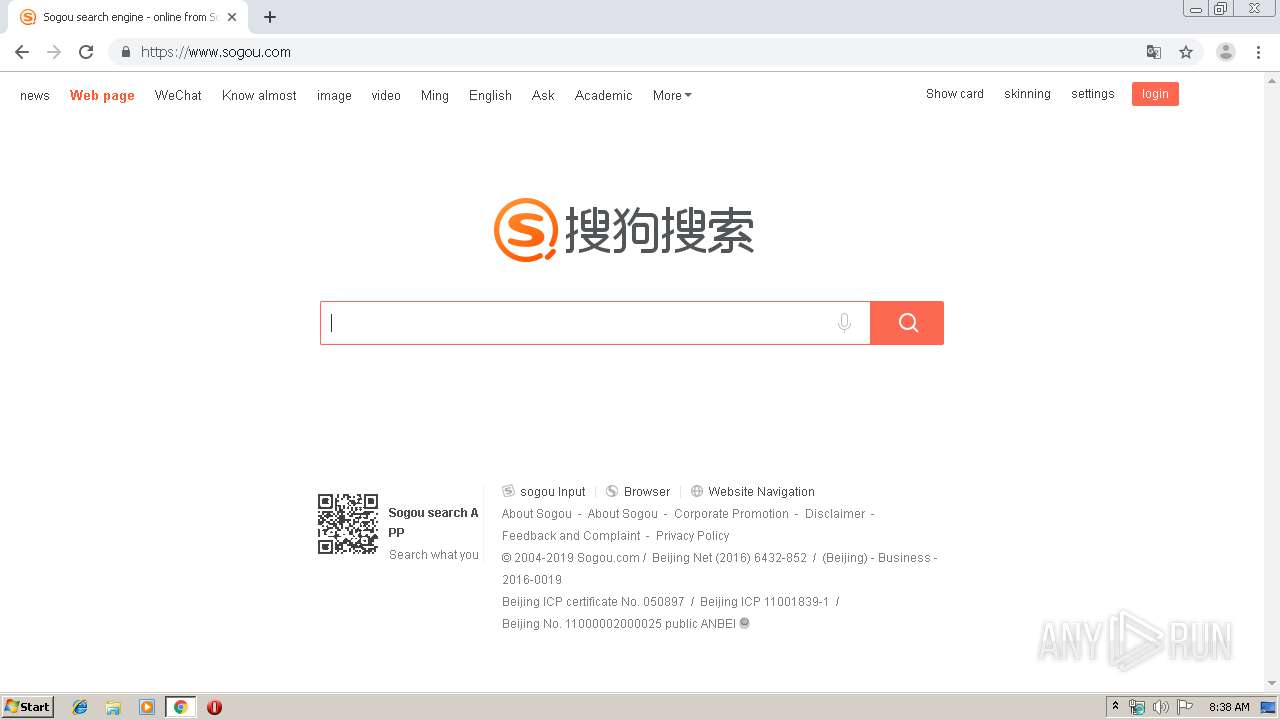1280x720 pixels.
Task: Click the taskbar clock showing 8:38 AM
Action: click(1229, 707)
